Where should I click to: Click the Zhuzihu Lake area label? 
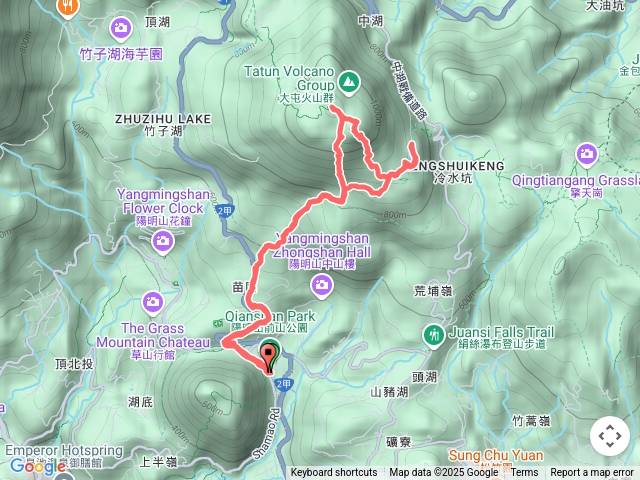click(163, 119)
